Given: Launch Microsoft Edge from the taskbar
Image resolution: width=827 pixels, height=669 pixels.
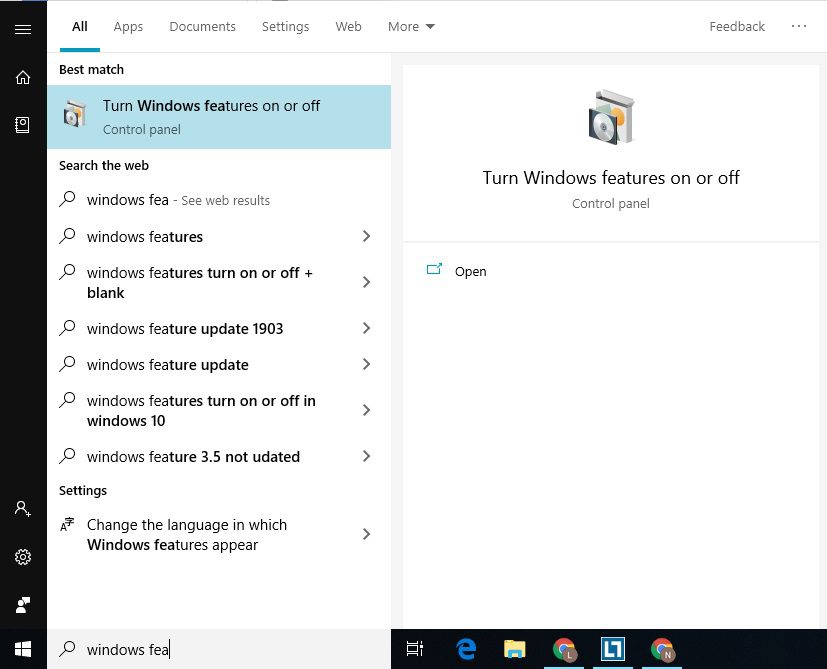Looking at the screenshot, I should click(x=465, y=649).
